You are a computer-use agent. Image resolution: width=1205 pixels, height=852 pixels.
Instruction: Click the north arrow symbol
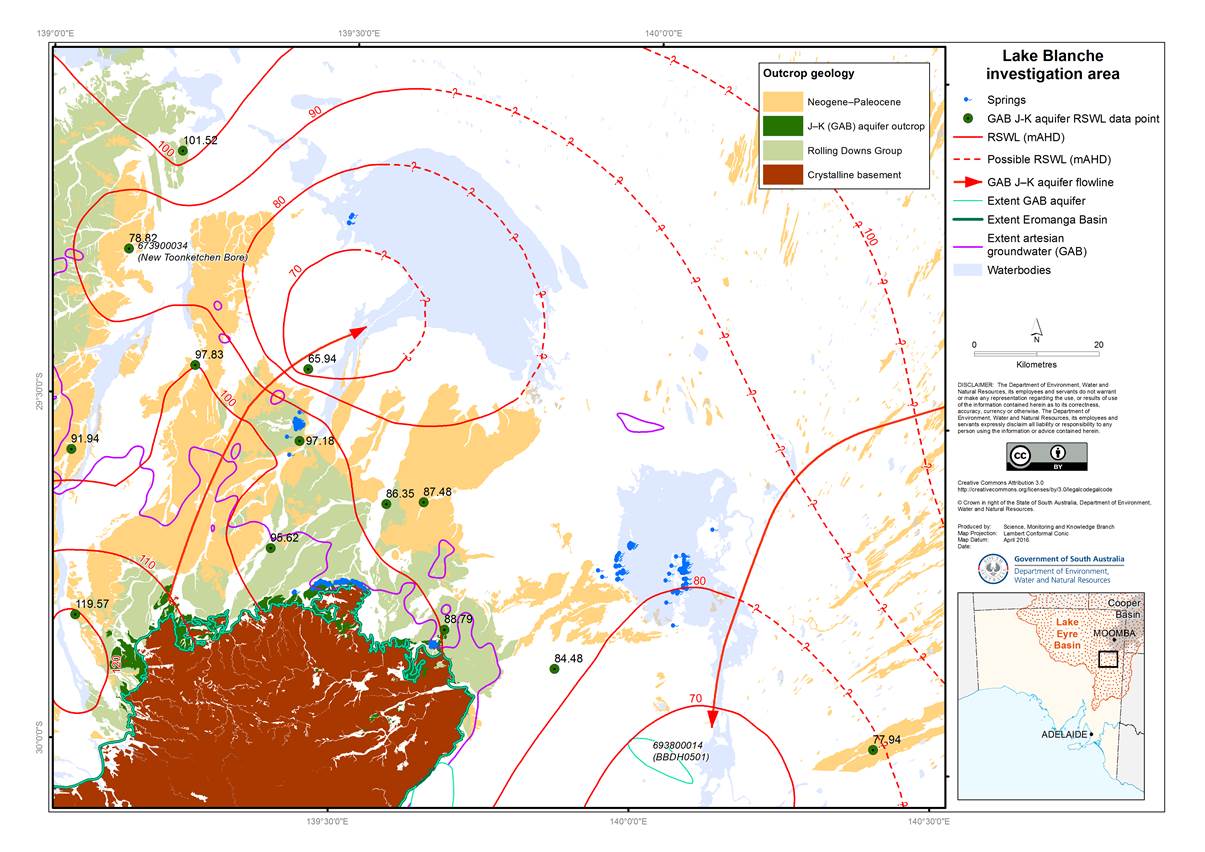click(1037, 331)
